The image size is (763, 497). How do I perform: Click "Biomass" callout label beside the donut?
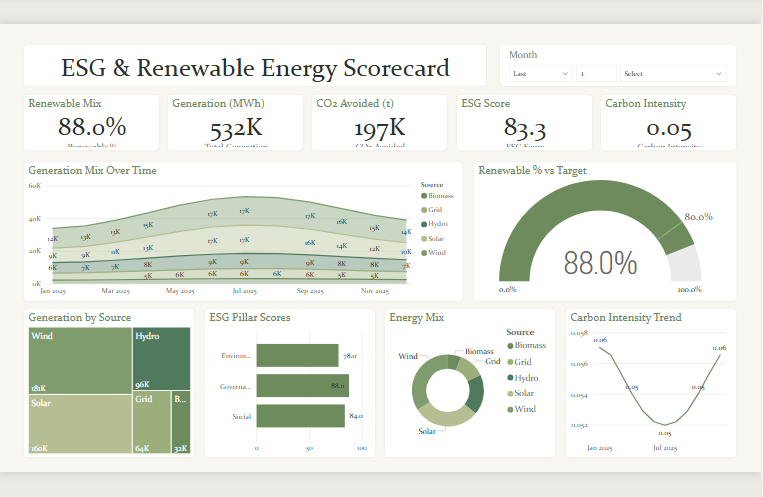[479, 351]
